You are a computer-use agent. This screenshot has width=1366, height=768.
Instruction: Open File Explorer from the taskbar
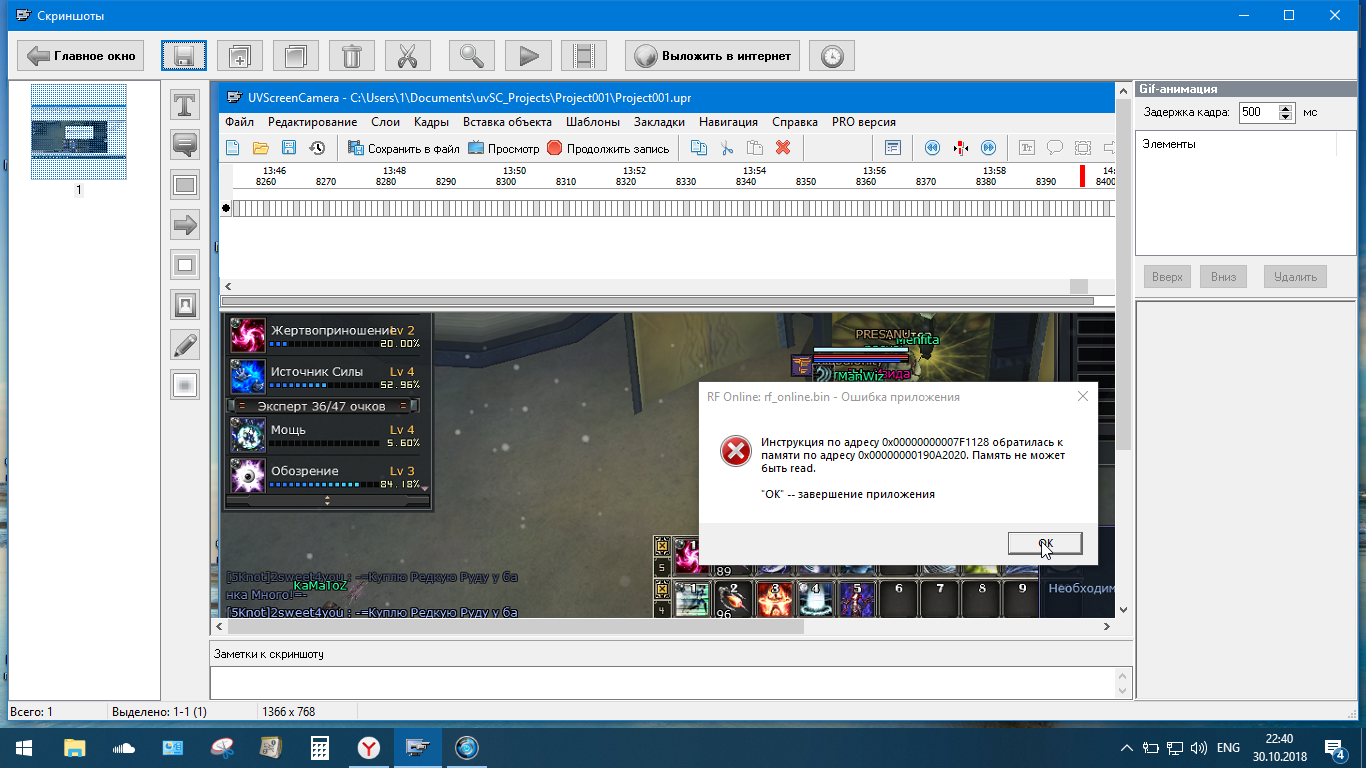[x=75, y=748]
